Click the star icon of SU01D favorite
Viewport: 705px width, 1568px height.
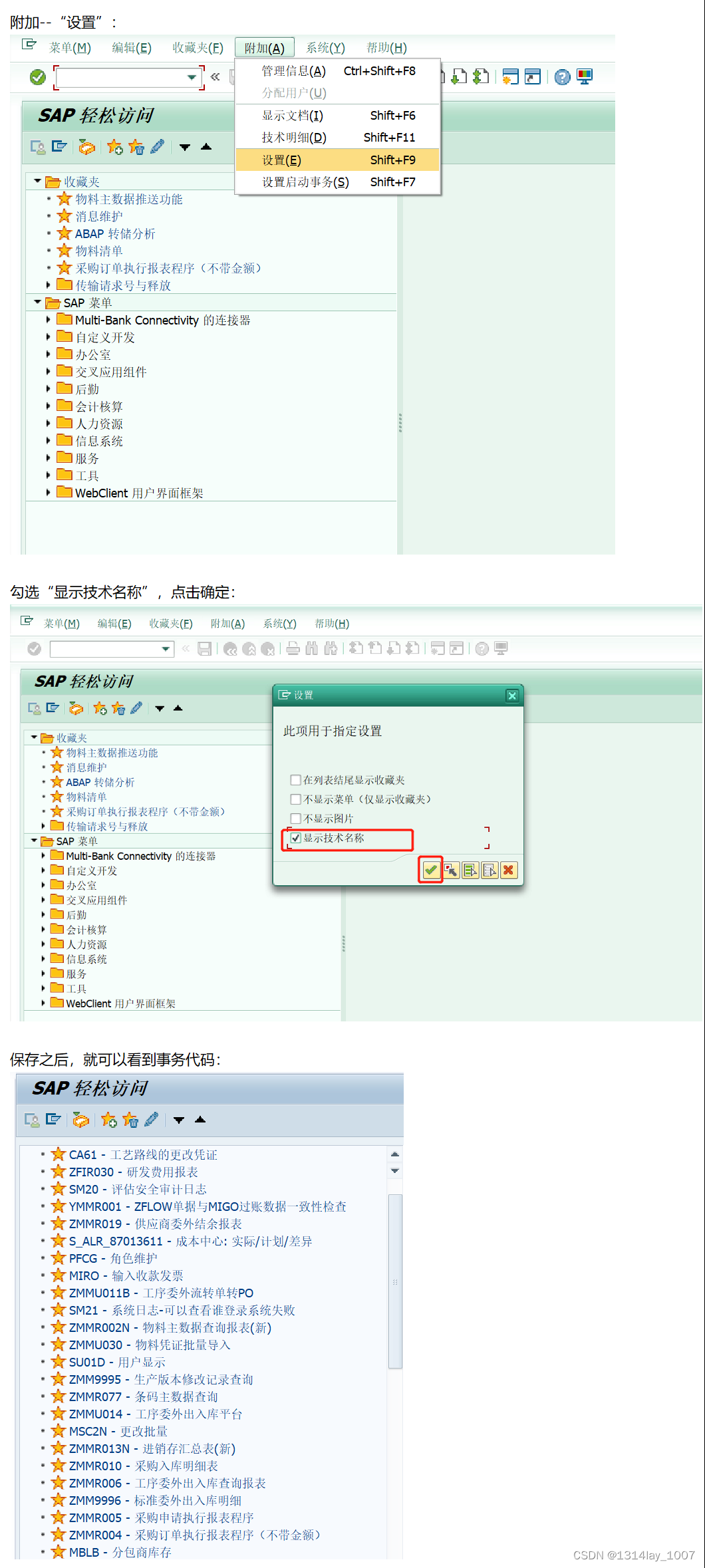click(x=59, y=1362)
